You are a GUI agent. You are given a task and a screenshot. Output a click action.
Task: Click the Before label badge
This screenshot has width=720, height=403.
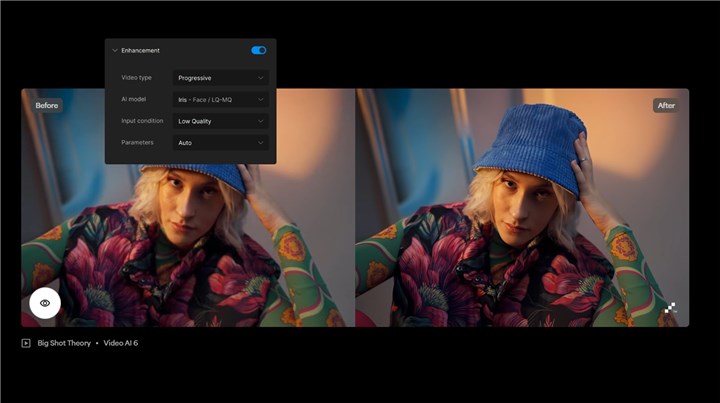coord(46,105)
